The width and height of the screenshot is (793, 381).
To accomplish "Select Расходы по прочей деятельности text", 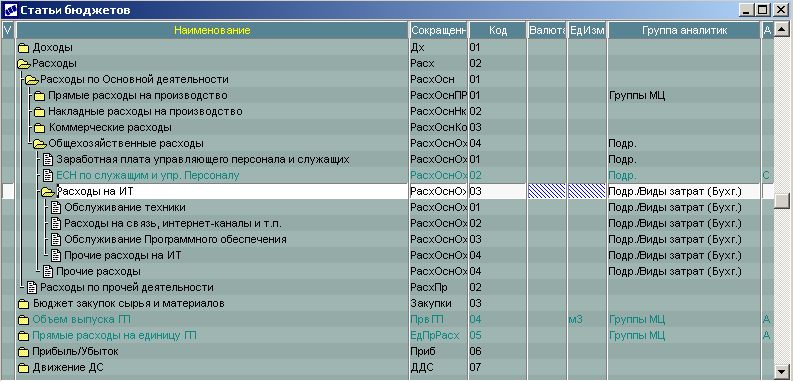I will [126, 287].
